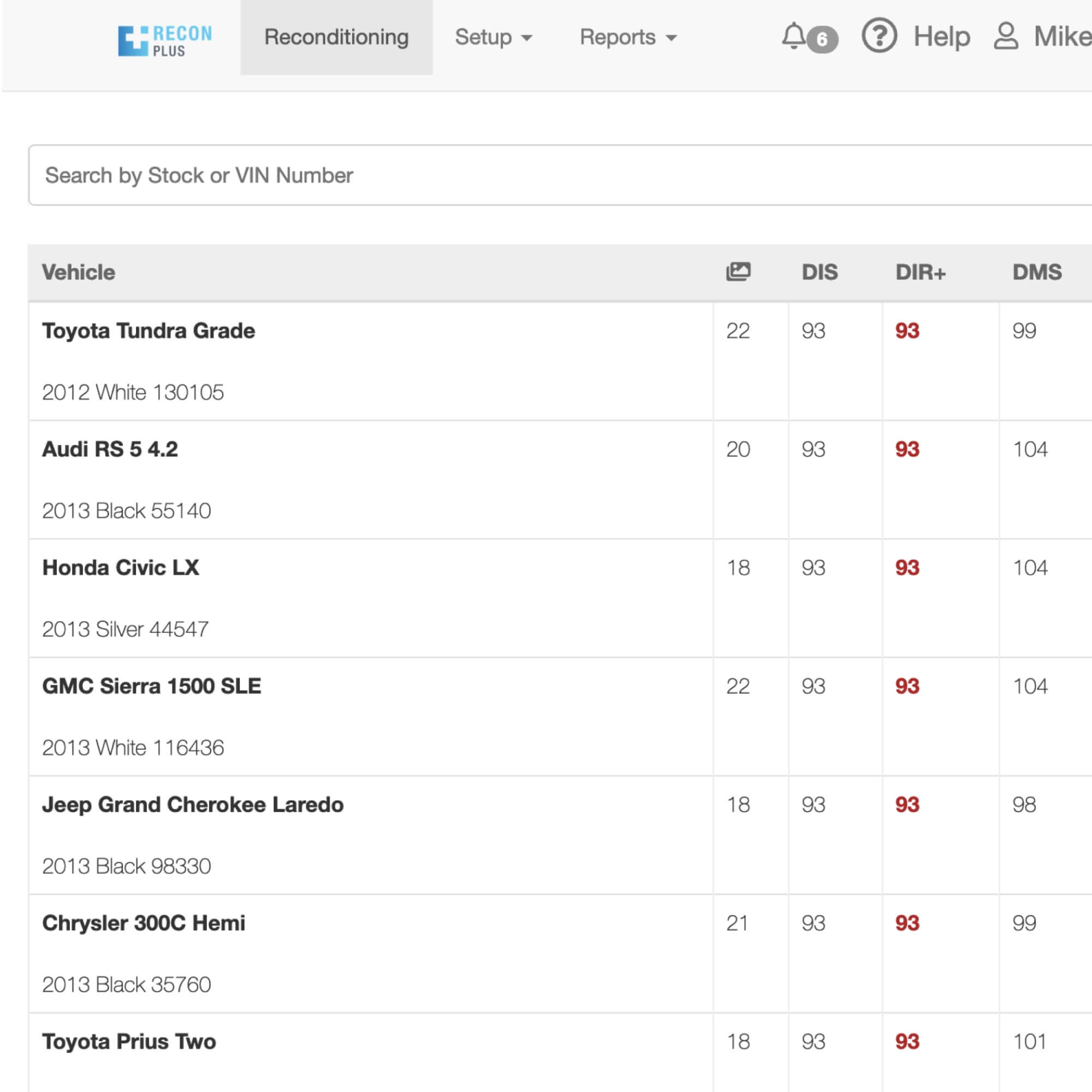The height and width of the screenshot is (1092, 1092).
Task: Click DIS value 93 for GMC Sierra
Action: [x=814, y=686]
